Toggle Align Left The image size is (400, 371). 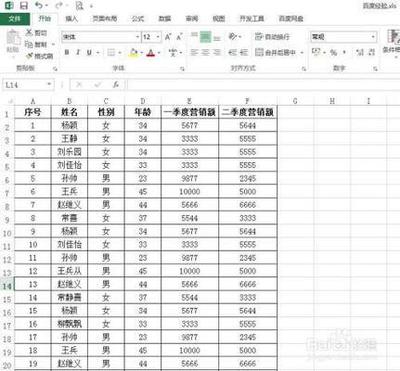click(x=194, y=52)
